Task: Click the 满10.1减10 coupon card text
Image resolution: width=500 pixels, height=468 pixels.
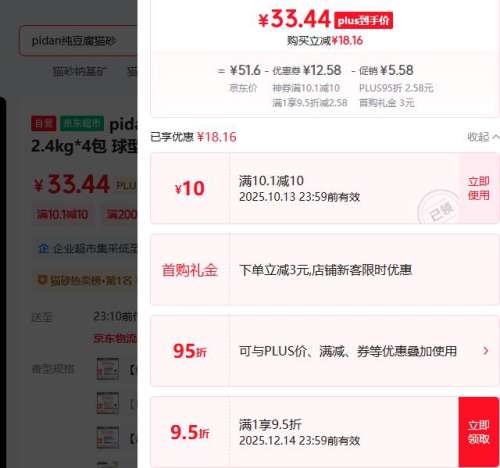Action: pyautogui.click(x=271, y=181)
